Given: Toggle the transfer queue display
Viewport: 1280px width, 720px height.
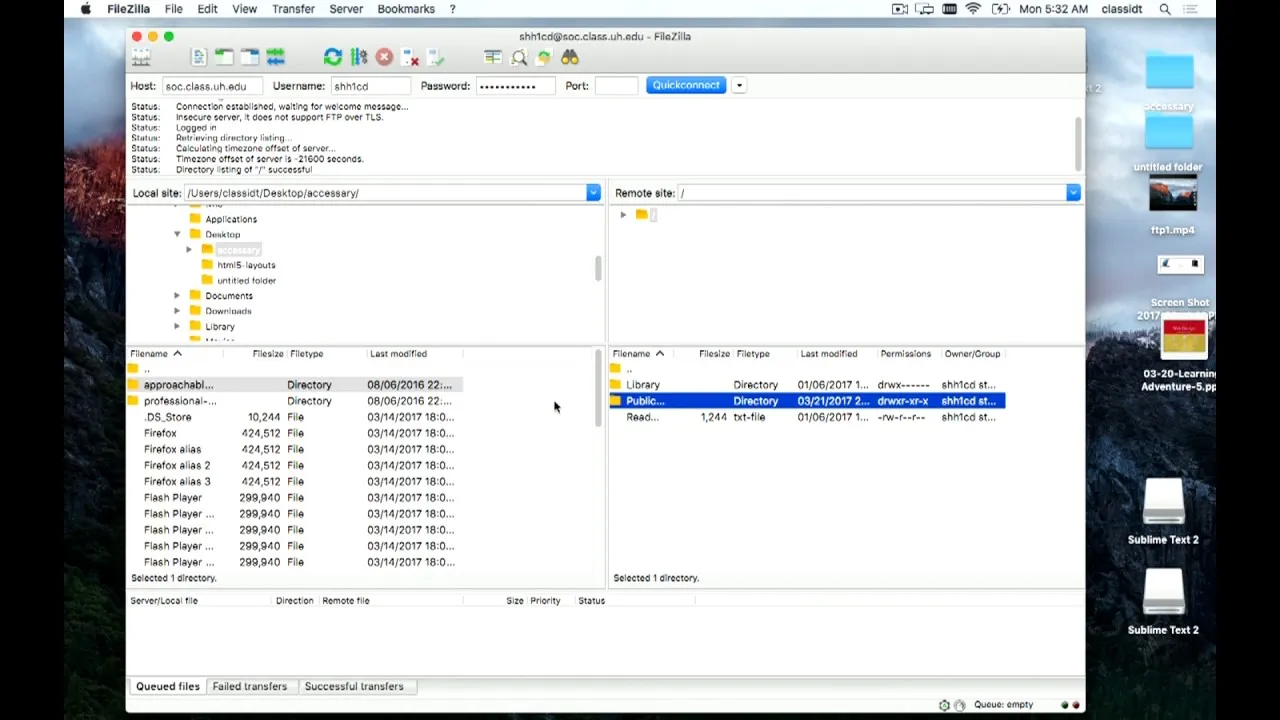Looking at the screenshot, I should click(x=276, y=57).
